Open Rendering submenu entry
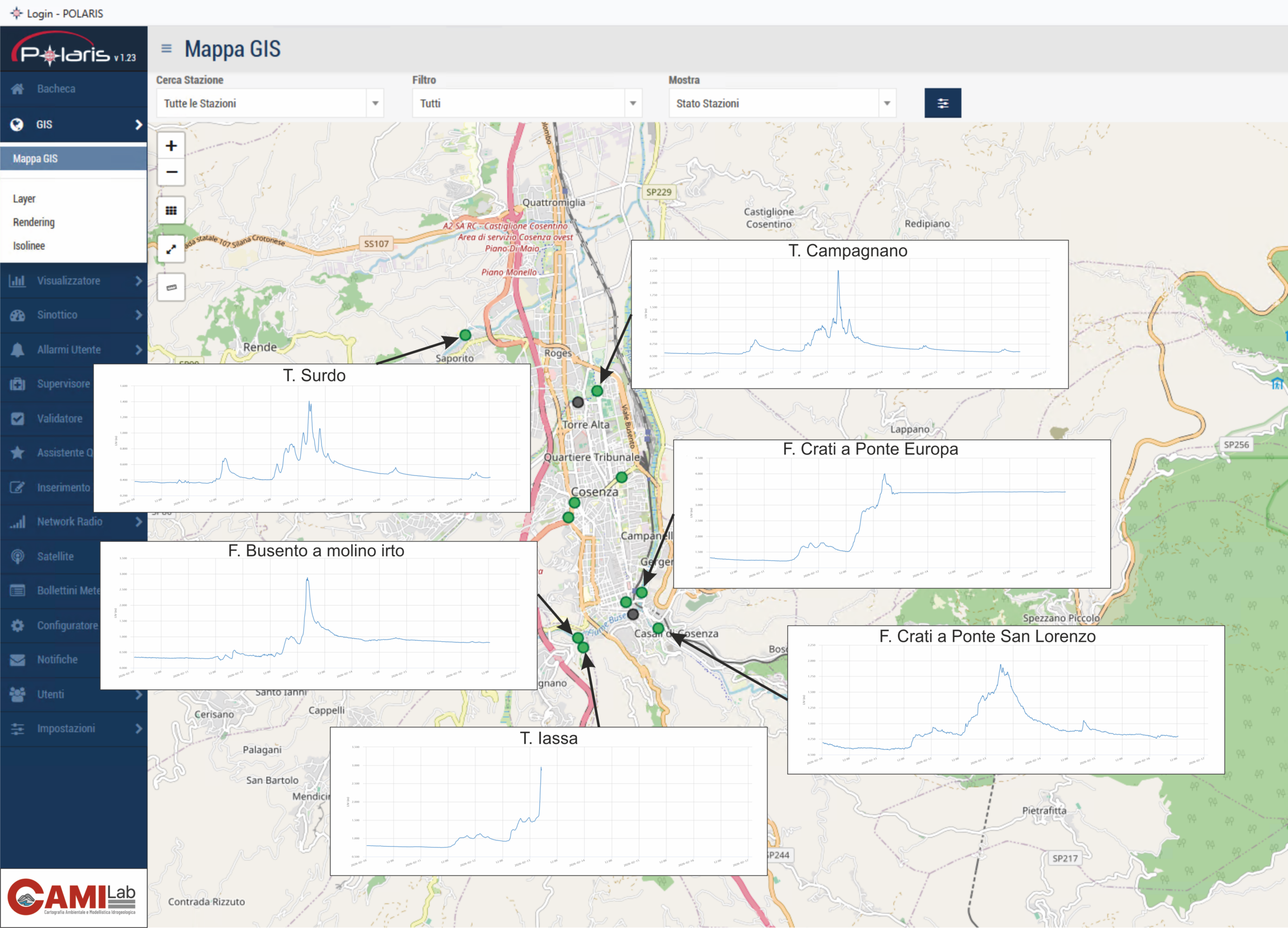This screenshot has width=1288, height=928. pyautogui.click(x=34, y=222)
